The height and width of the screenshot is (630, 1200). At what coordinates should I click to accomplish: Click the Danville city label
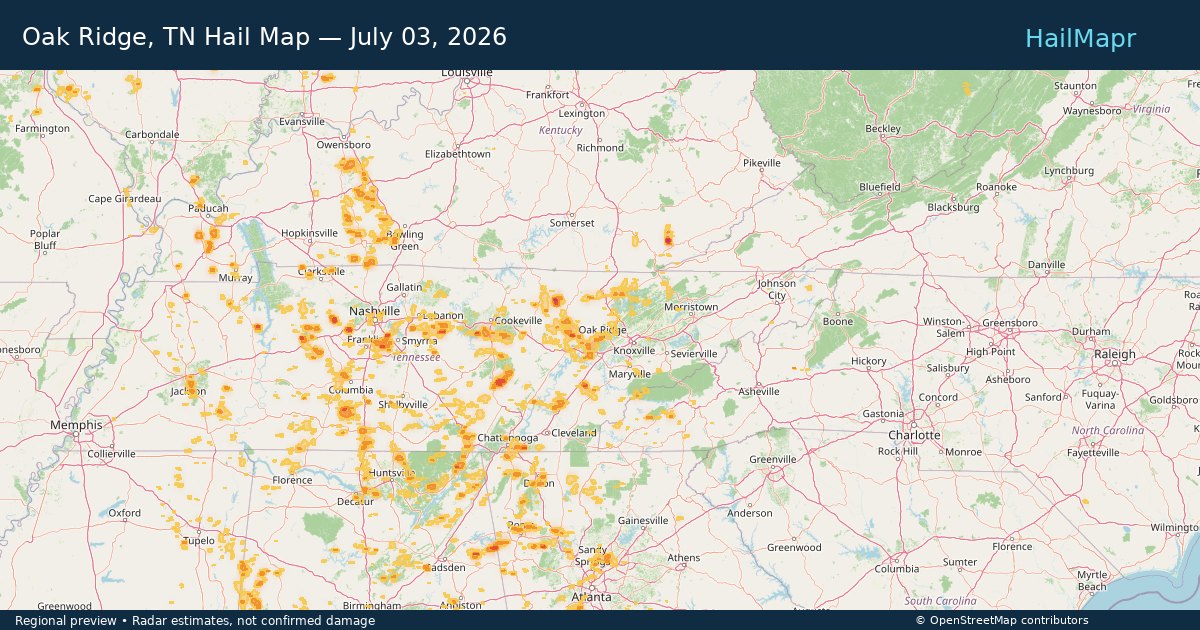point(1047,265)
